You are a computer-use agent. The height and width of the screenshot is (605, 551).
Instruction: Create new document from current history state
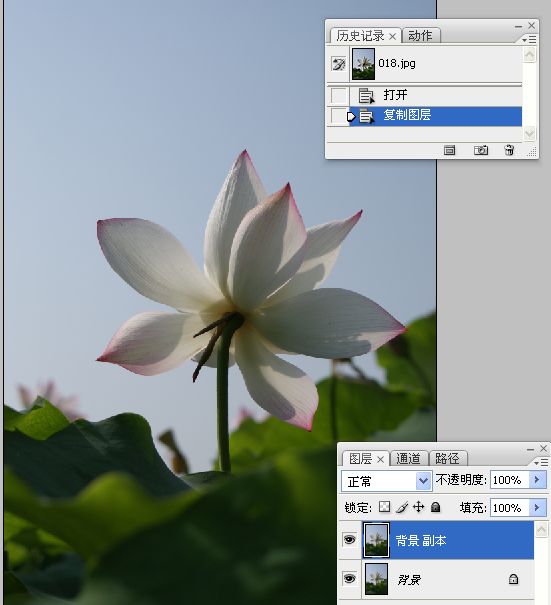point(450,150)
